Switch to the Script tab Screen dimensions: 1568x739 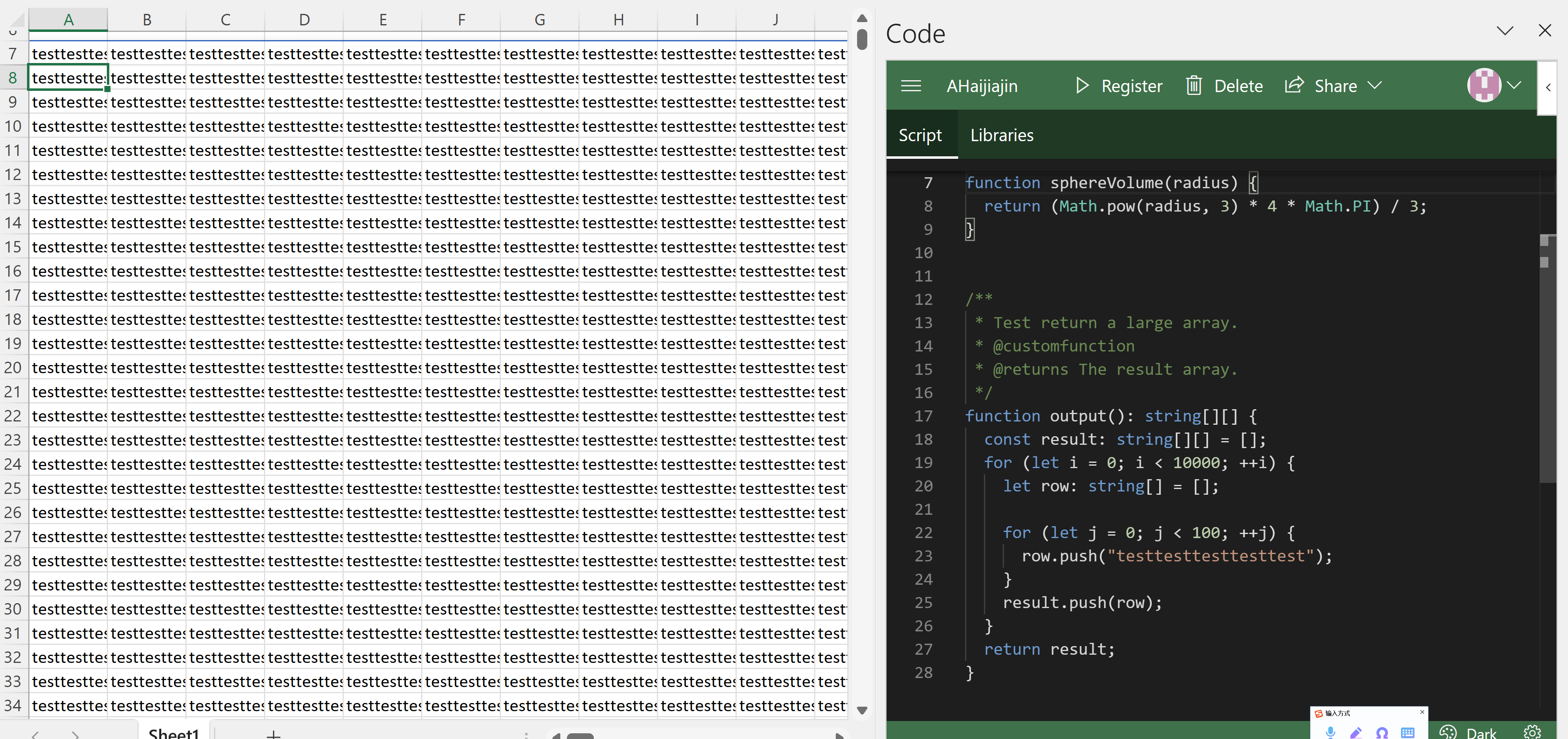920,135
